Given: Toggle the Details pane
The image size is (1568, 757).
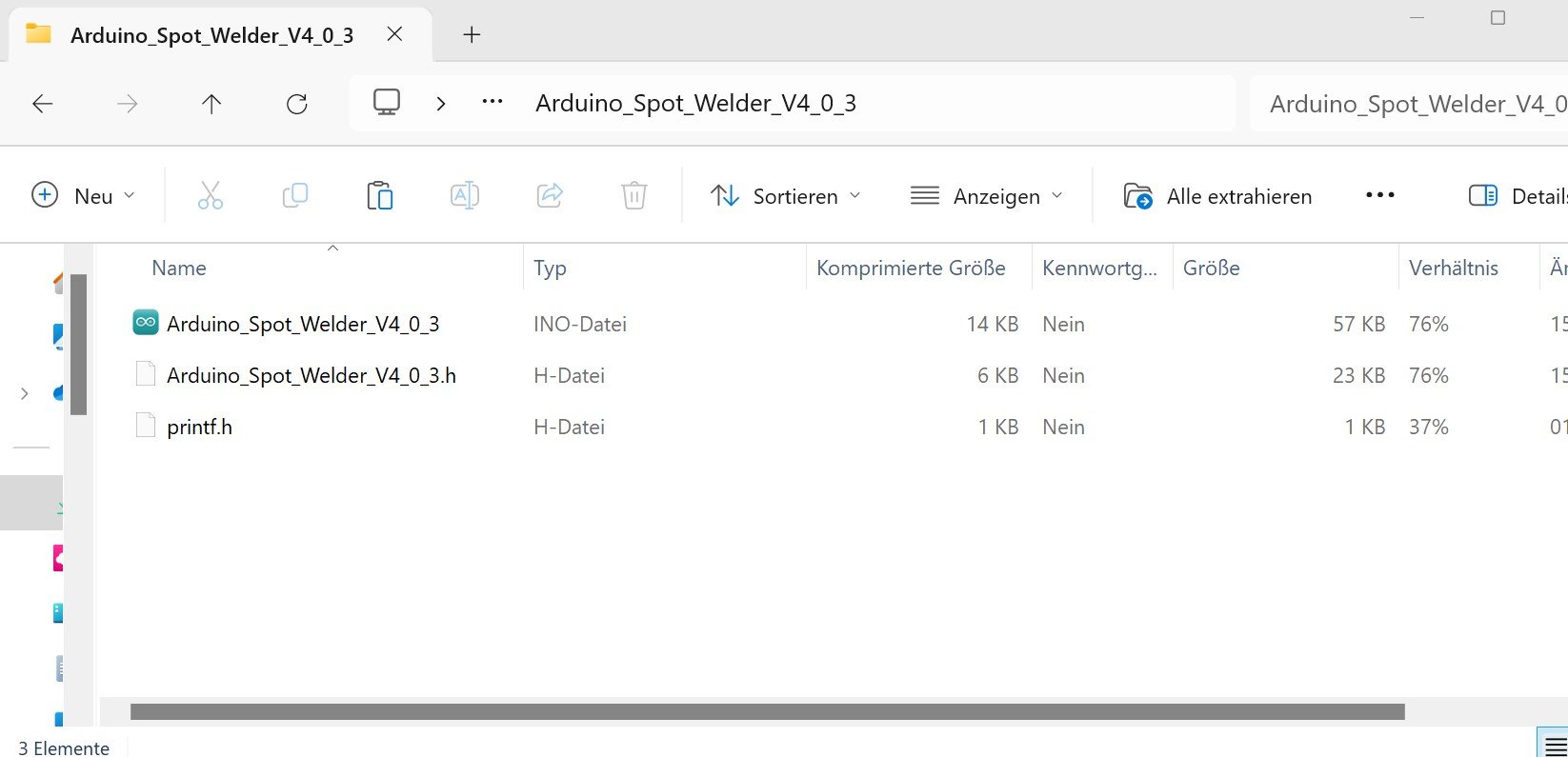Looking at the screenshot, I should coord(1518,196).
